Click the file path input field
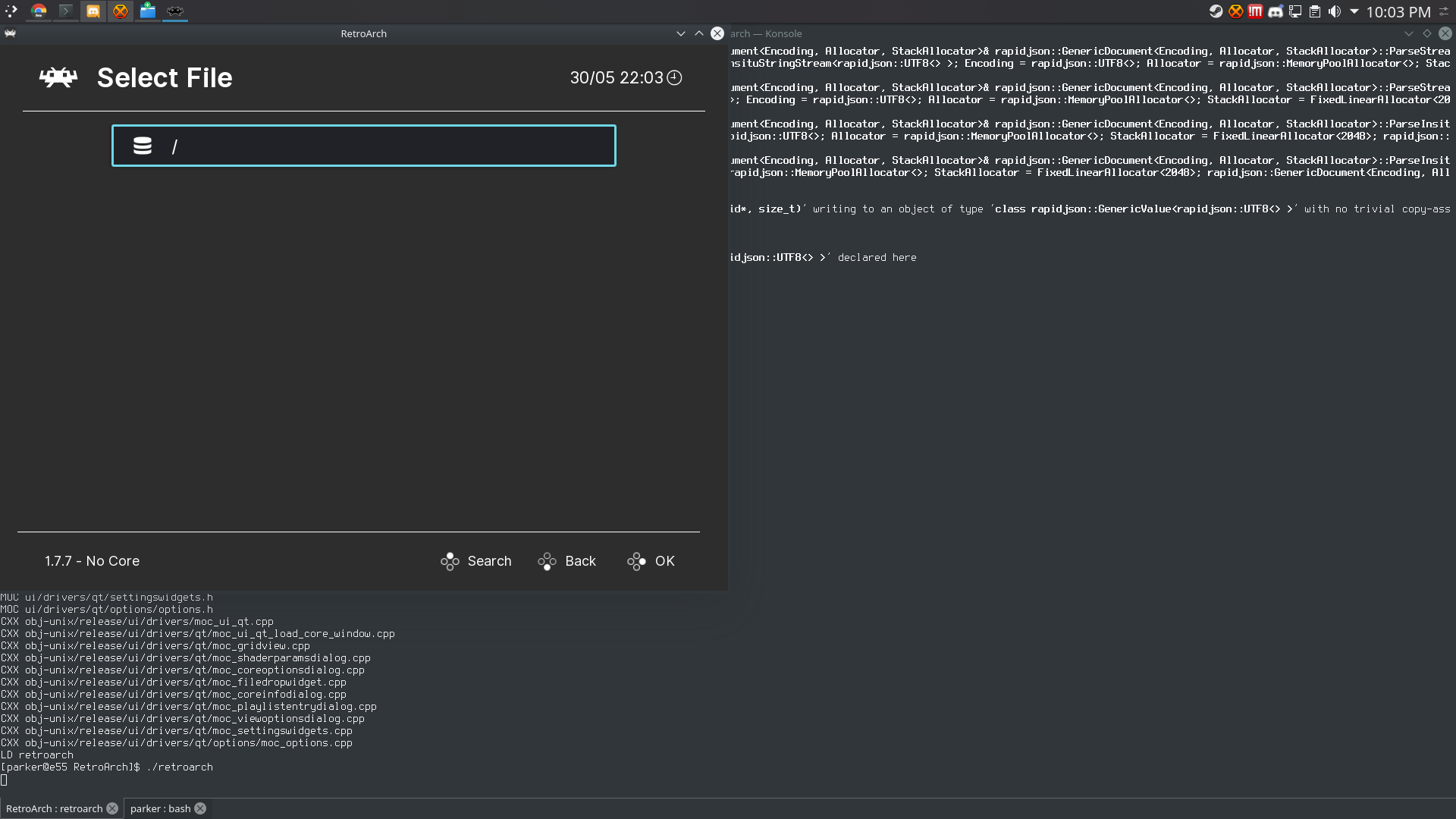Viewport: 1456px width, 819px height. (364, 145)
